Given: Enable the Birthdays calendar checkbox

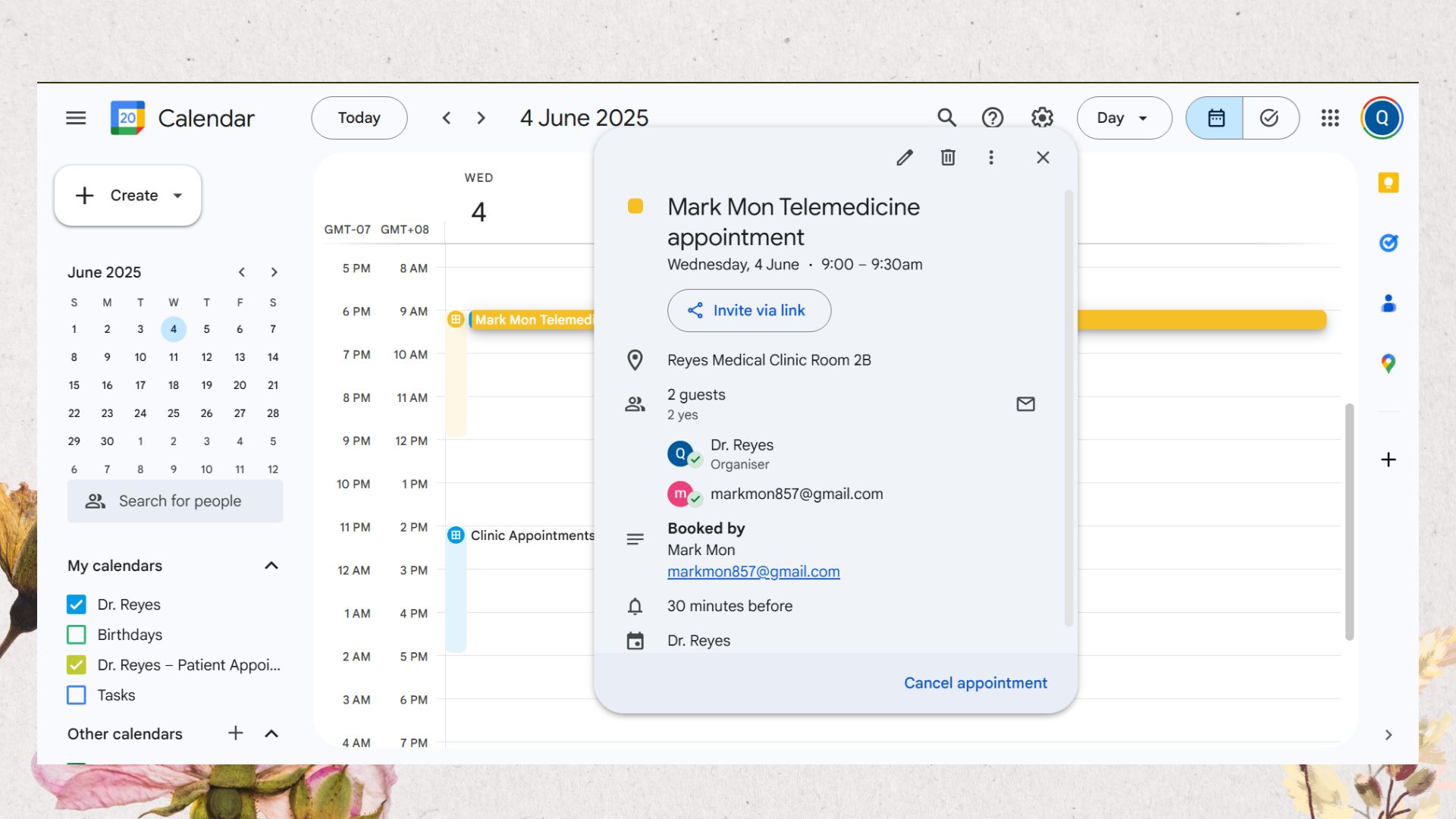Looking at the screenshot, I should 77,635.
